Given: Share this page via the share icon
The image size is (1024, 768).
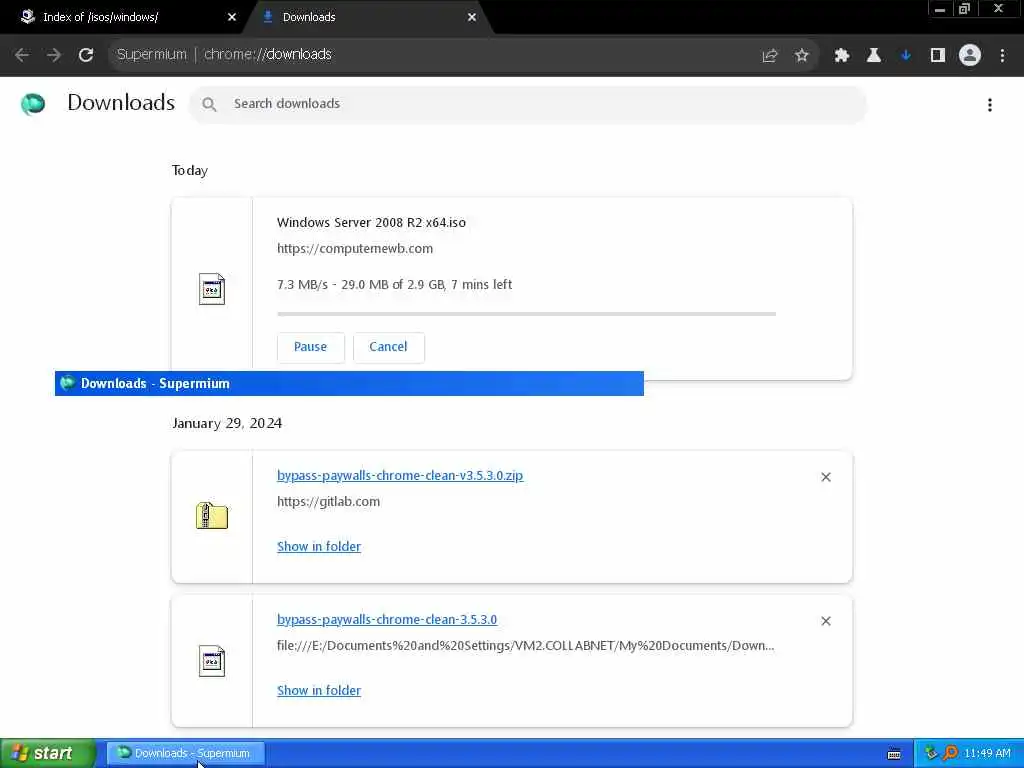Looking at the screenshot, I should pyautogui.click(x=770, y=56).
